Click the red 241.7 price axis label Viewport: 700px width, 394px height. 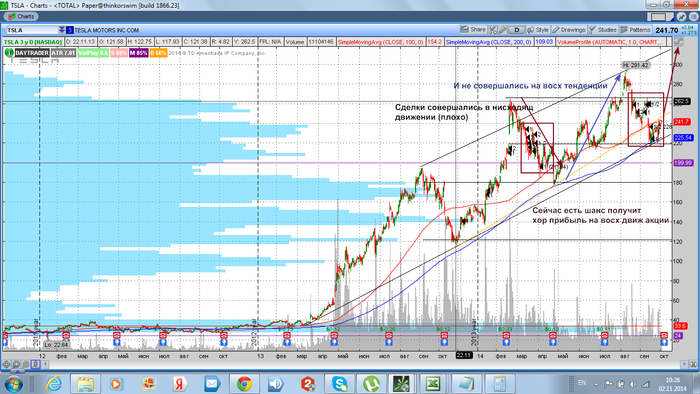[682, 122]
